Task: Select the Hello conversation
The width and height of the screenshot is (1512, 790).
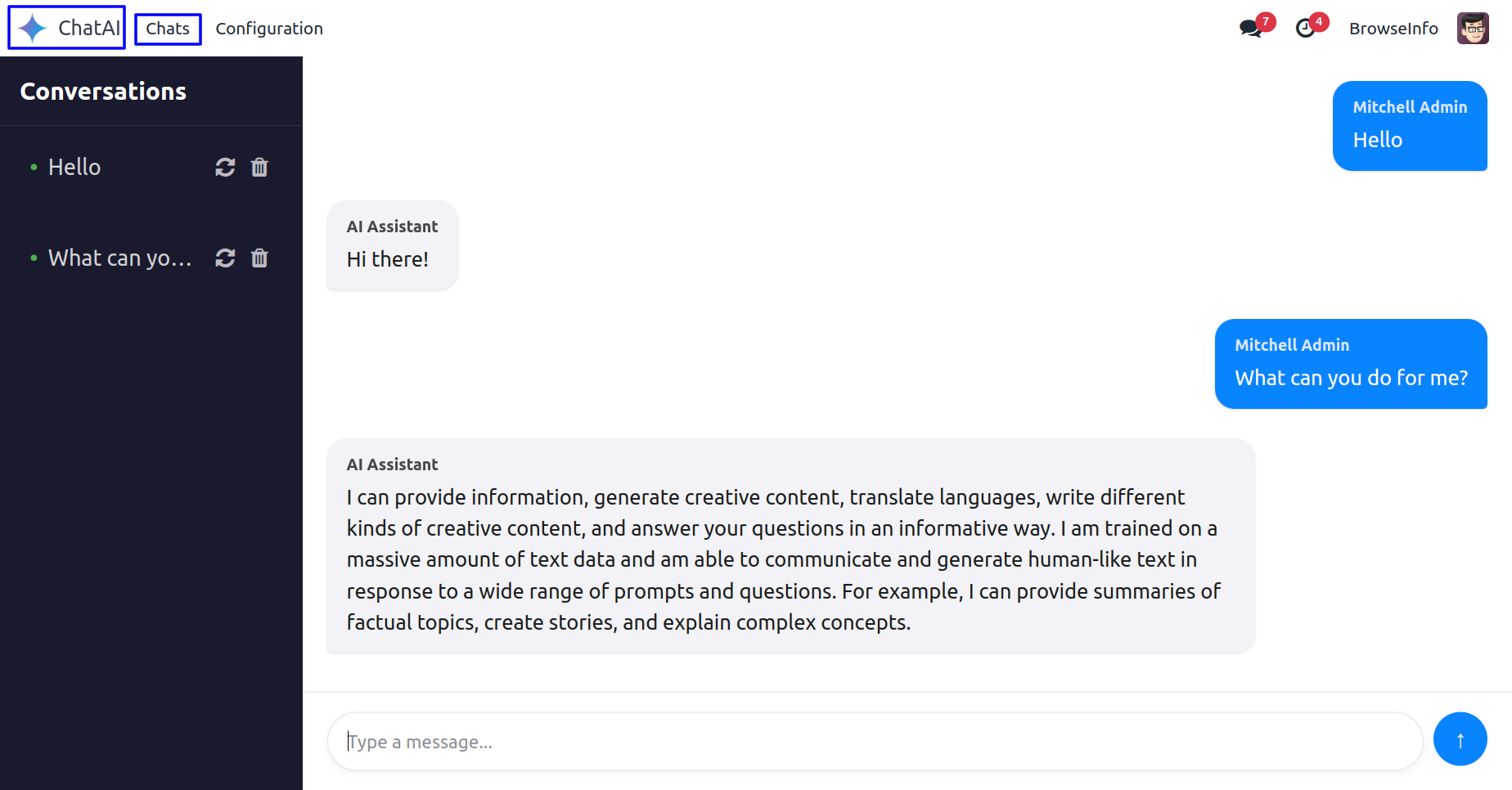Action: (x=74, y=167)
